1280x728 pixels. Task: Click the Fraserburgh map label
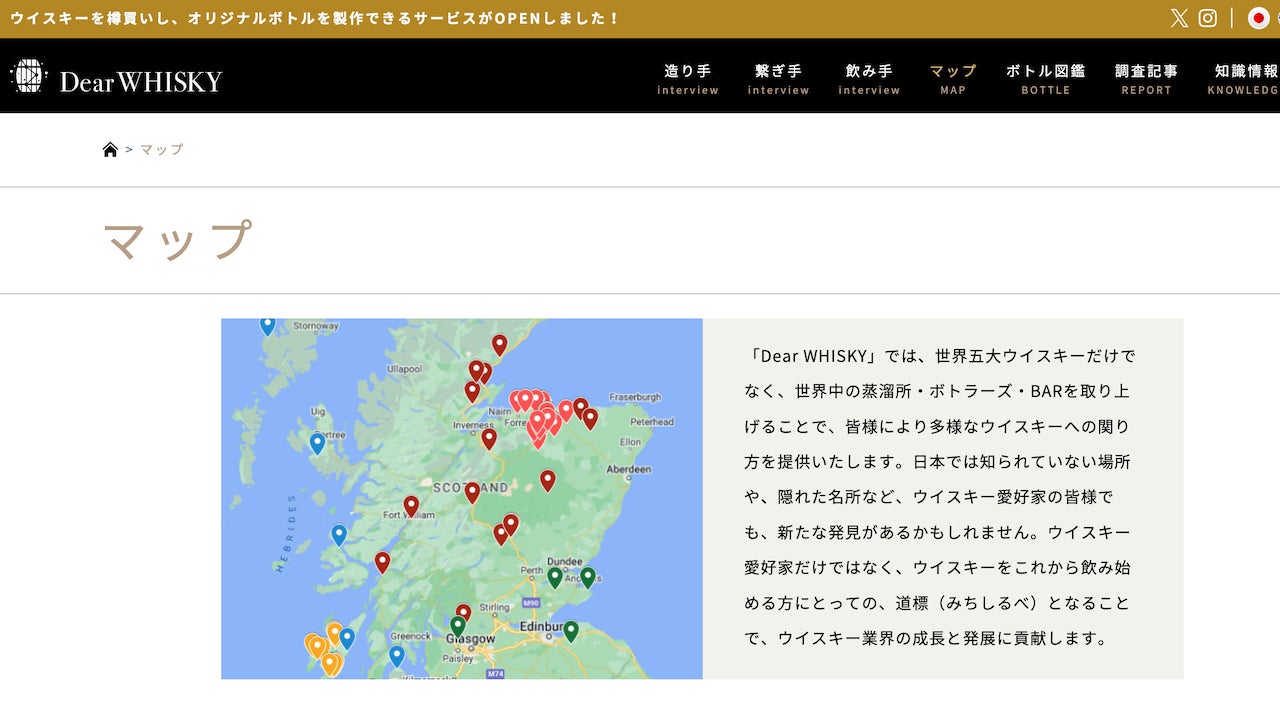(x=635, y=397)
